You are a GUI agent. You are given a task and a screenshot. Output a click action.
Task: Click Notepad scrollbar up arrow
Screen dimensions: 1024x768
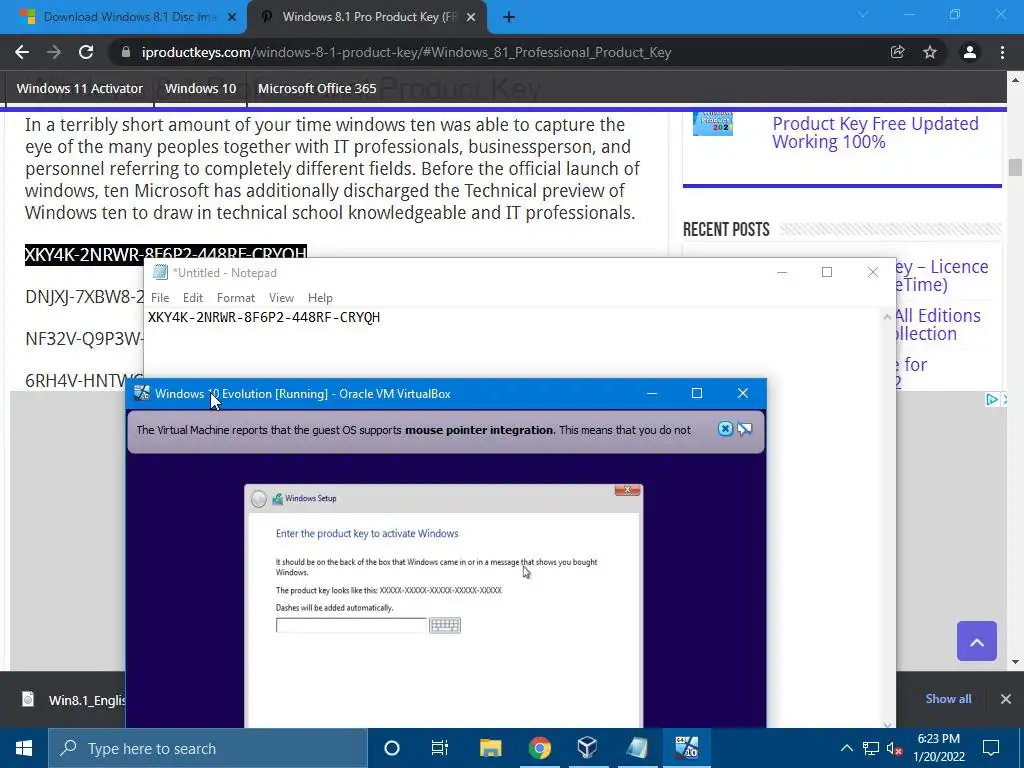click(x=887, y=317)
